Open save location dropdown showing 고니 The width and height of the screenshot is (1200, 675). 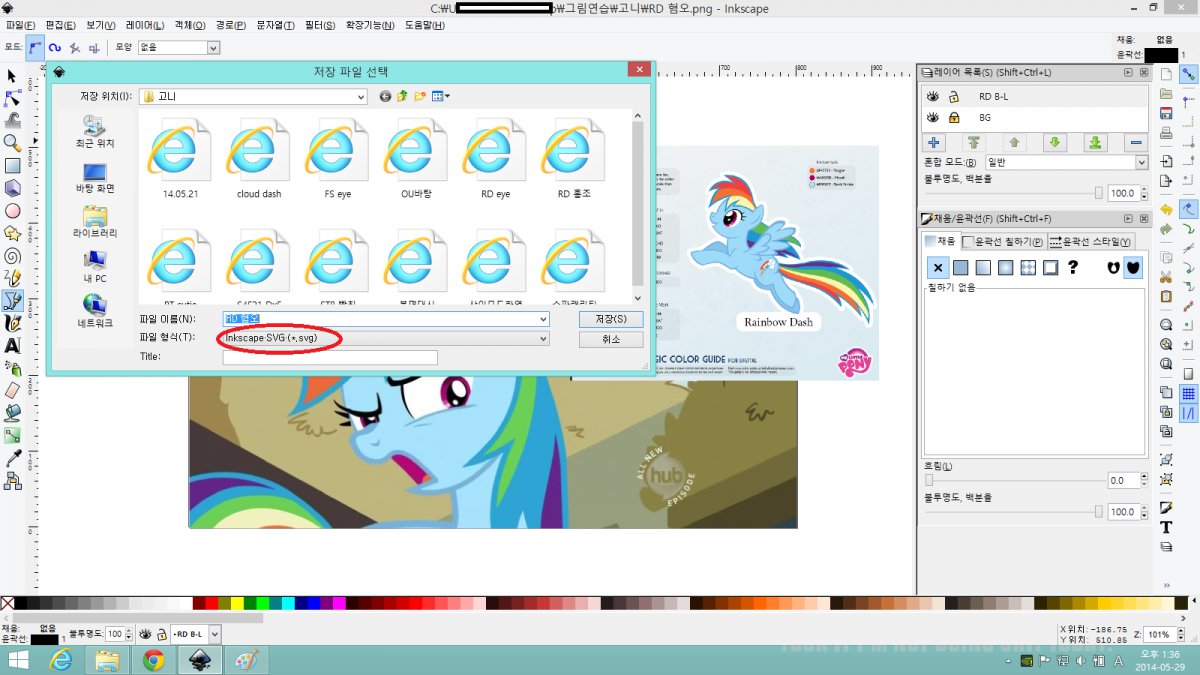pyautogui.click(x=253, y=97)
